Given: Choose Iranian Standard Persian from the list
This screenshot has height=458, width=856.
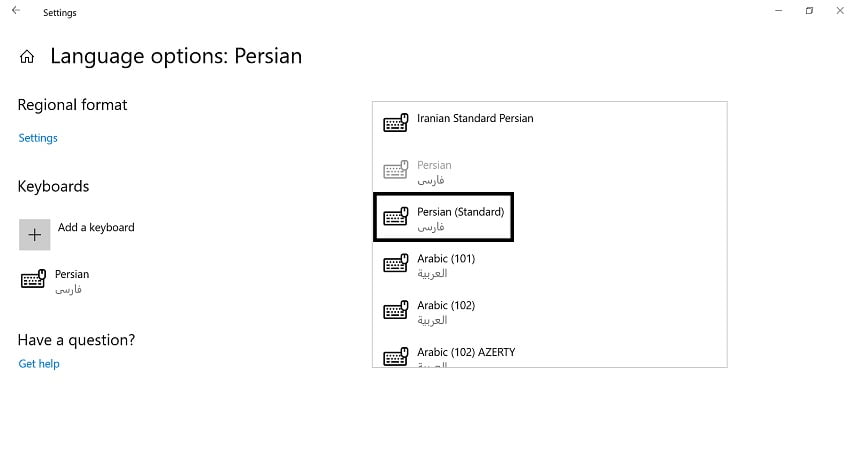Looking at the screenshot, I should [x=550, y=123].
